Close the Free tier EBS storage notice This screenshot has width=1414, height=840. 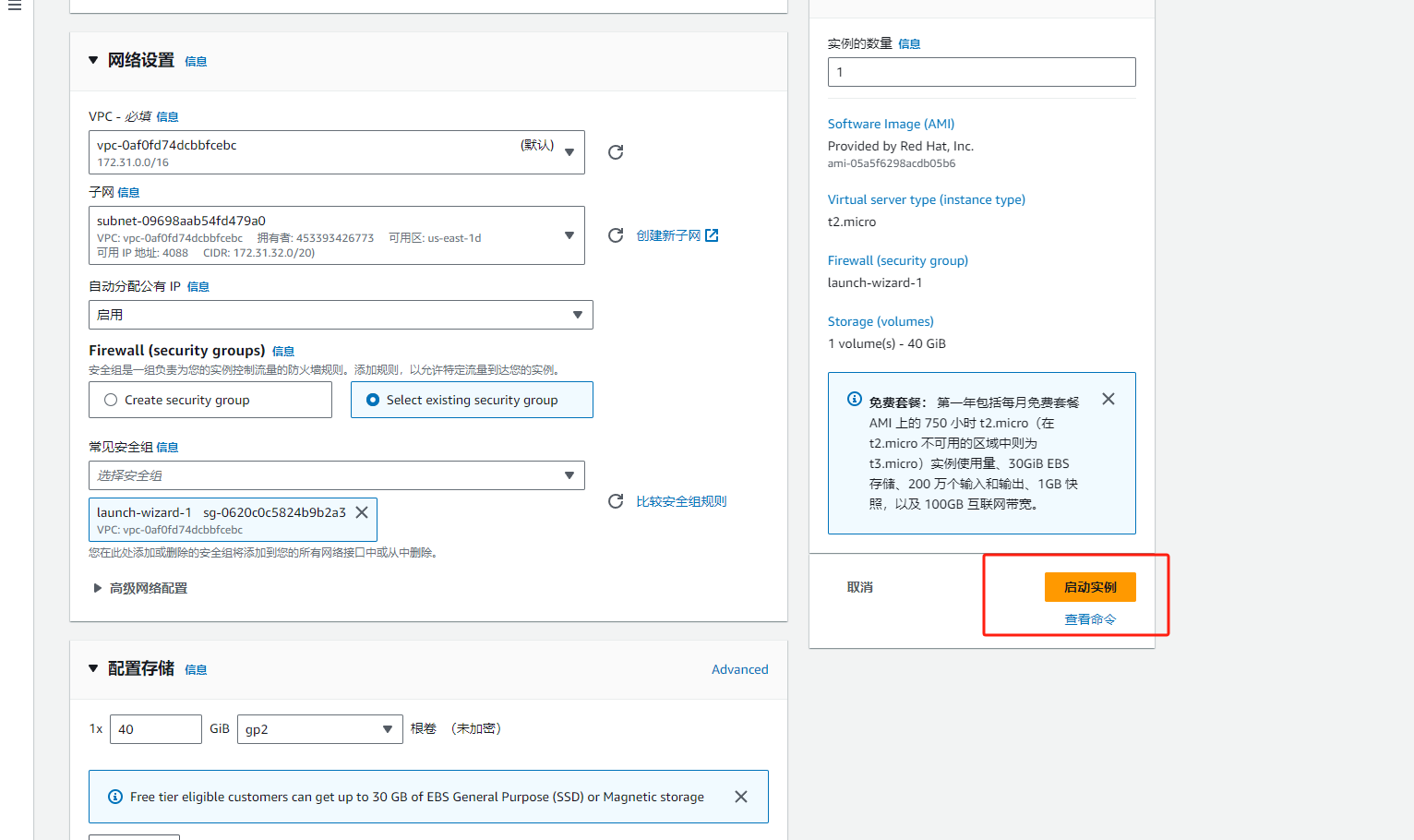tap(741, 797)
